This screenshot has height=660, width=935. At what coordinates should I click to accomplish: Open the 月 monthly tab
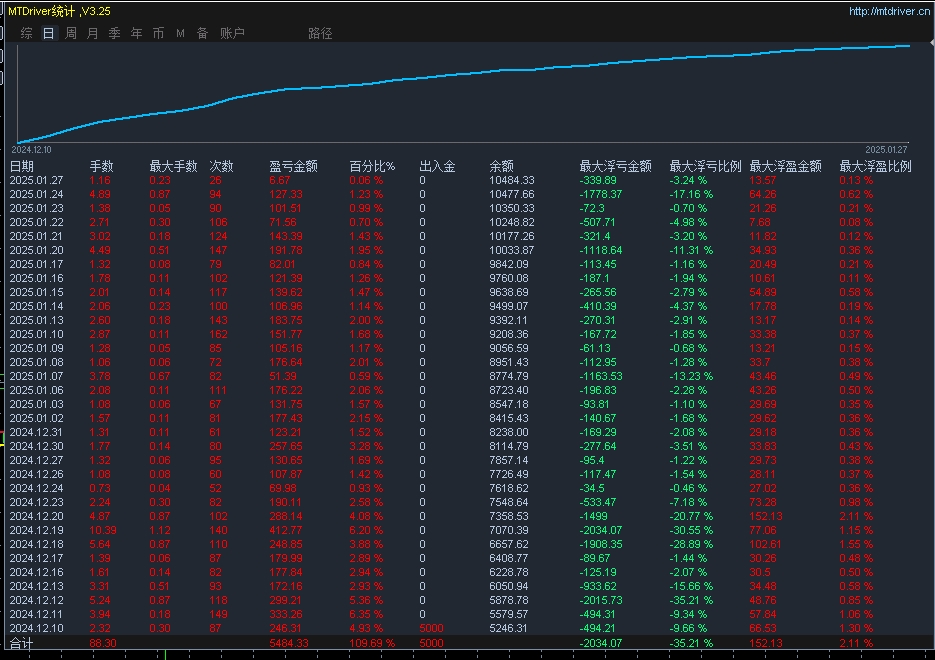tap(92, 33)
